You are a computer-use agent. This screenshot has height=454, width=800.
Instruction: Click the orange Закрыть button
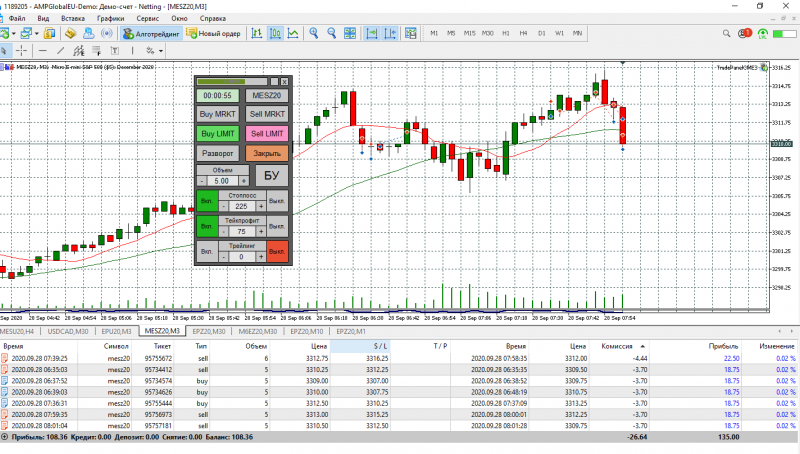267,153
